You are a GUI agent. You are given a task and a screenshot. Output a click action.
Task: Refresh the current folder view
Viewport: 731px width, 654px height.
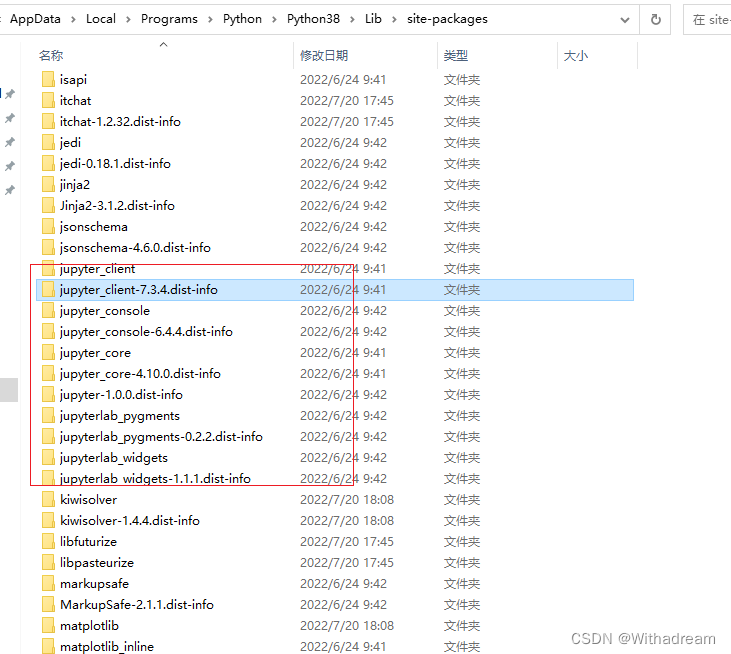point(655,20)
